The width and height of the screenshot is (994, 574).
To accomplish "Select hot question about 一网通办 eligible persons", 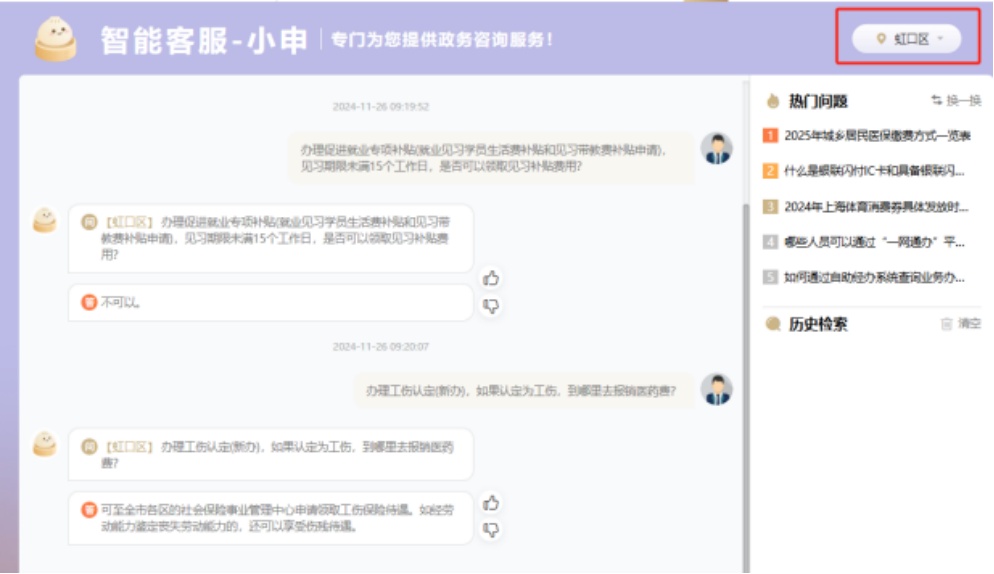I will (874, 242).
